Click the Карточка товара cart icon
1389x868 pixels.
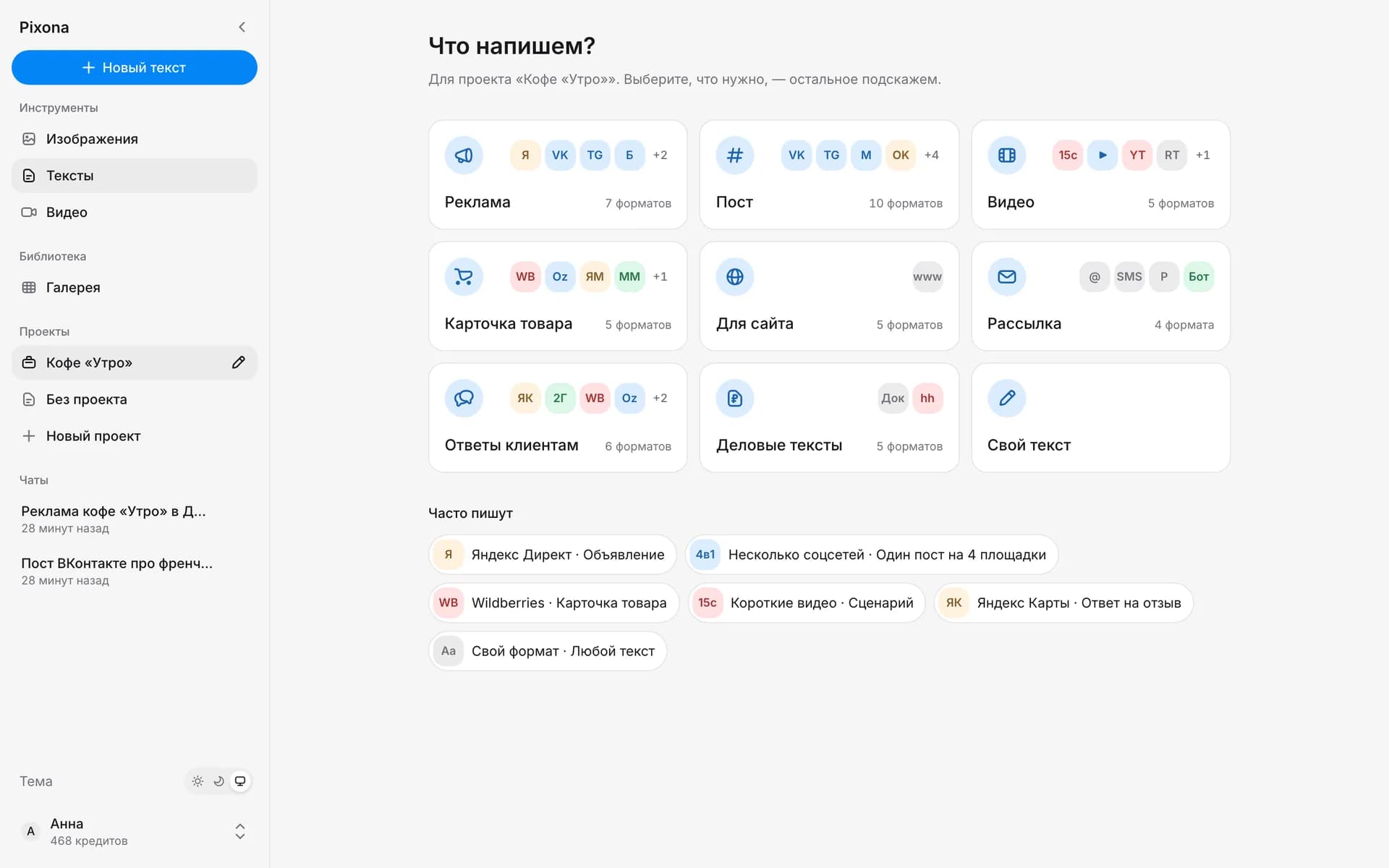point(464,277)
